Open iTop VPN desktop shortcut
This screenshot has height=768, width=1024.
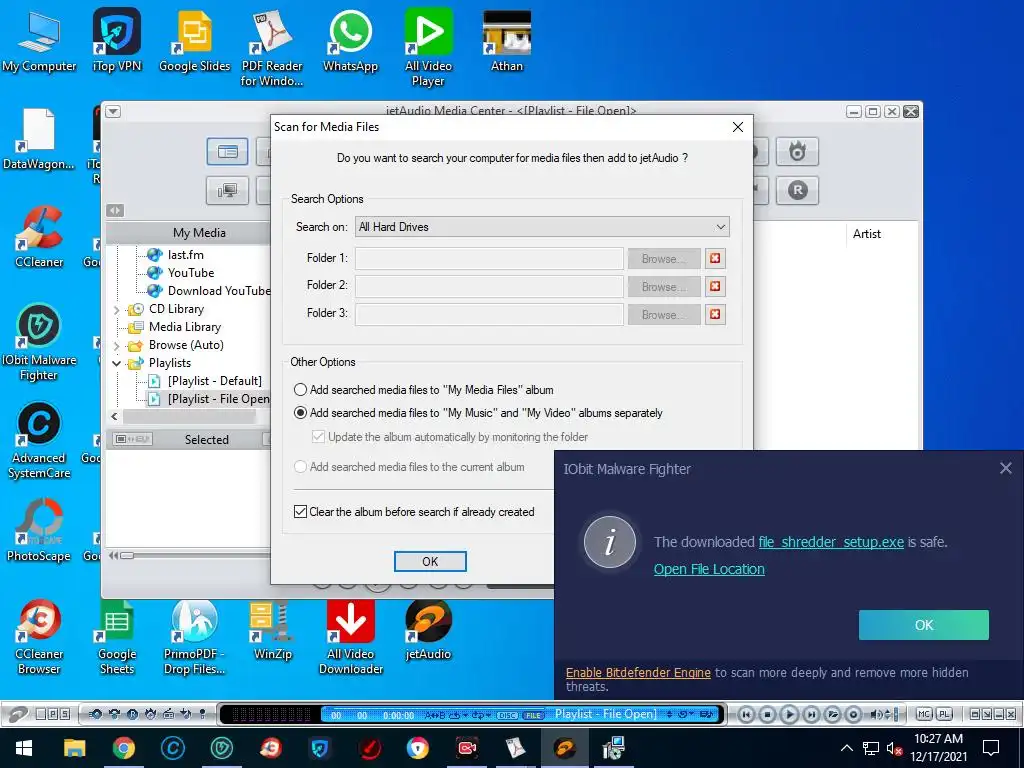tap(117, 40)
